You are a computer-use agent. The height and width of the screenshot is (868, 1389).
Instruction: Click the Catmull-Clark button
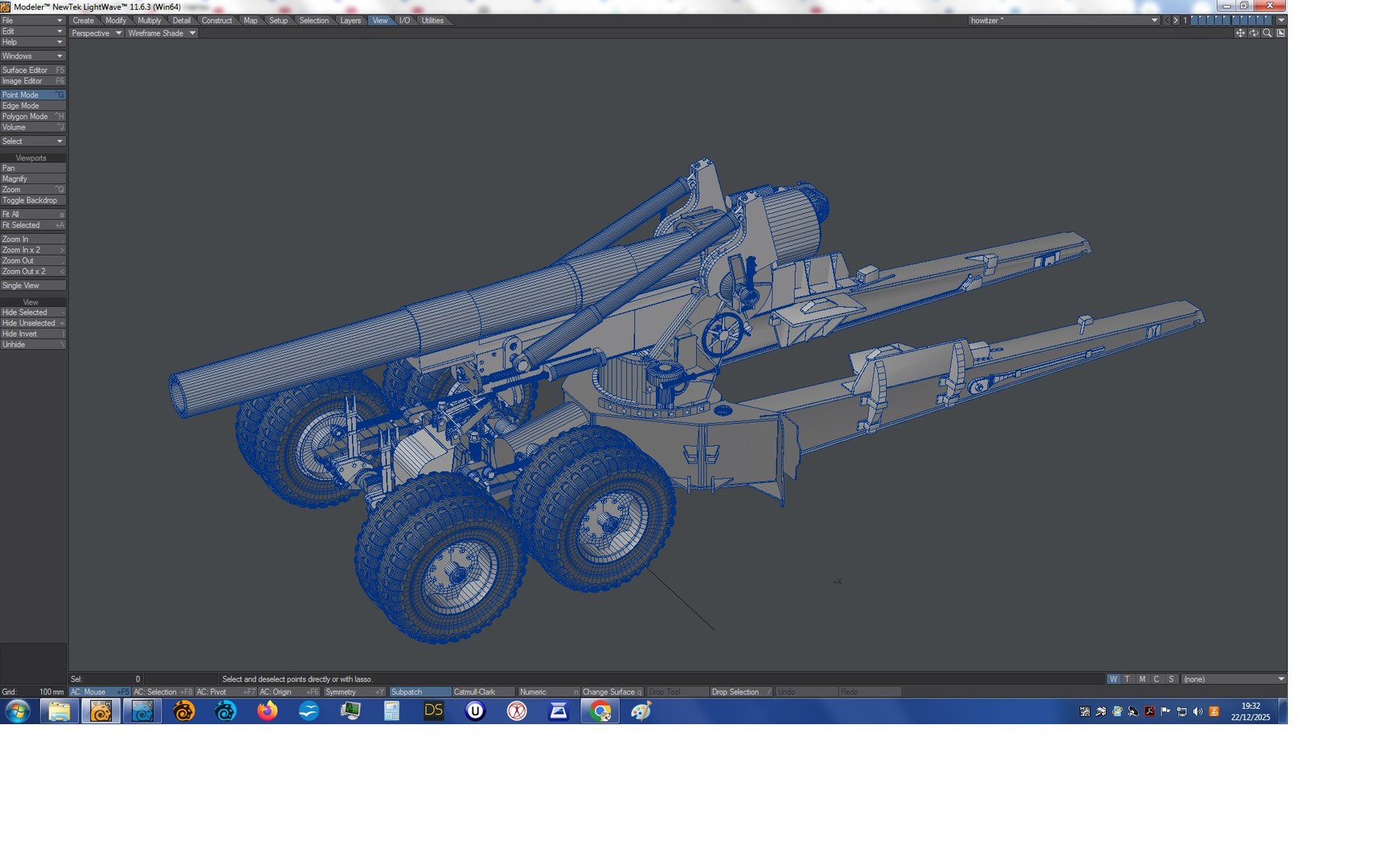483,692
